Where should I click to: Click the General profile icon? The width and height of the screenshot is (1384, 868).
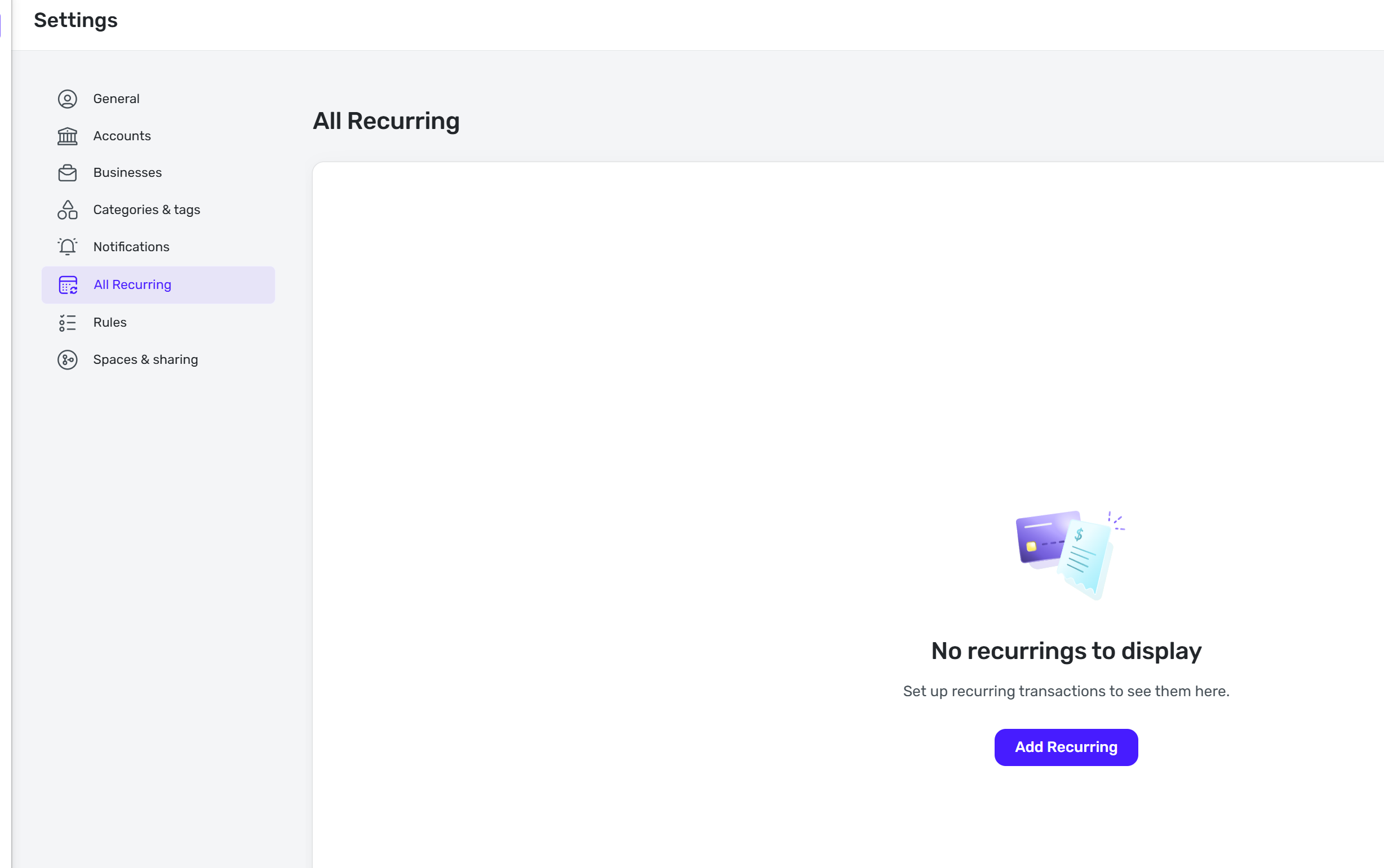tap(67, 99)
